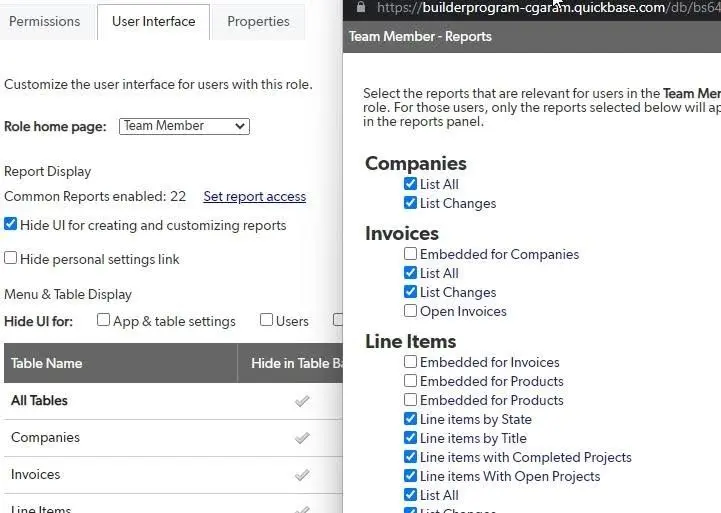
Task: Select the User Interface tab
Action: (154, 22)
